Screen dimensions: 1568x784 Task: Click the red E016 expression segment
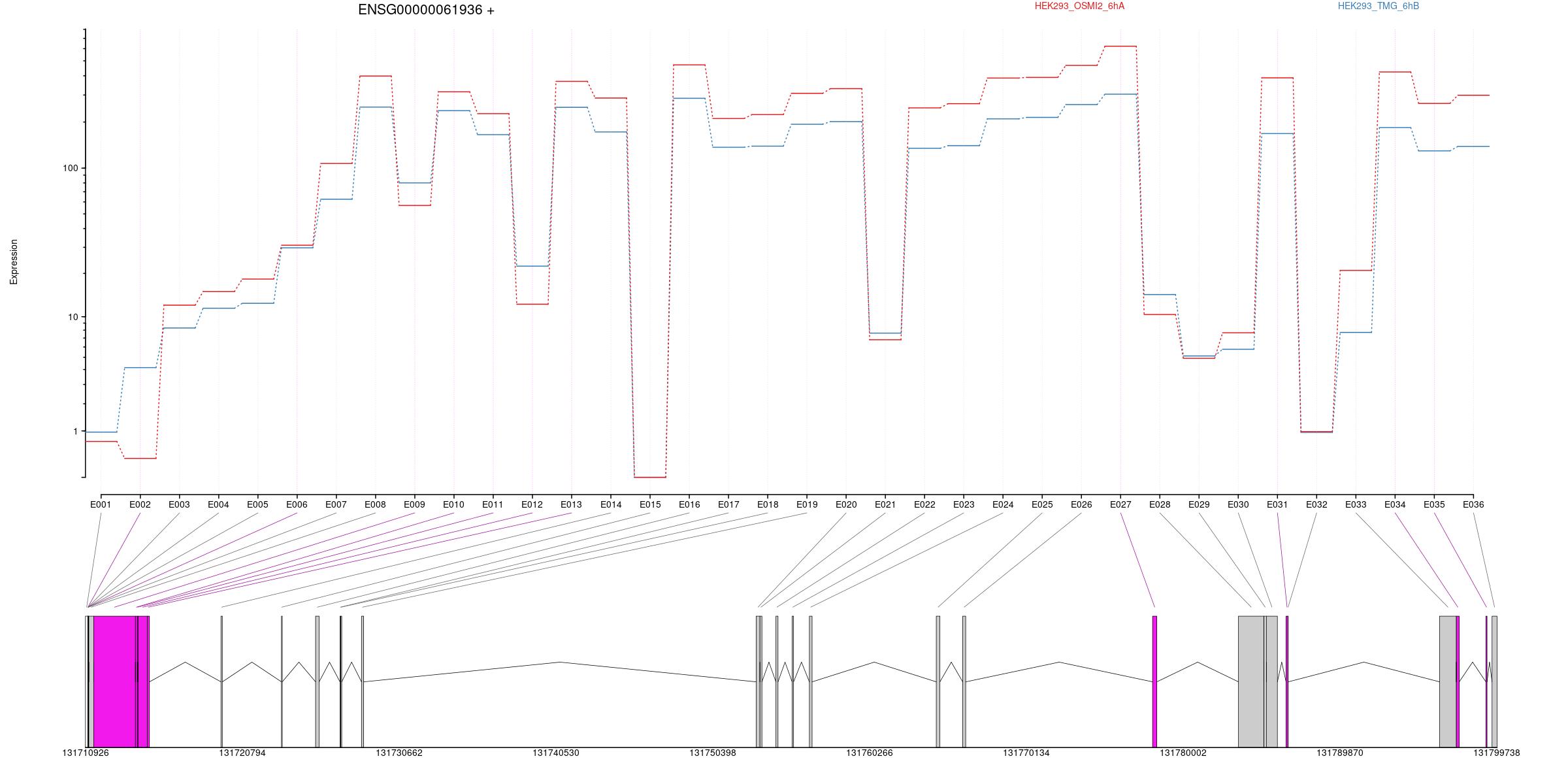click(689, 65)
